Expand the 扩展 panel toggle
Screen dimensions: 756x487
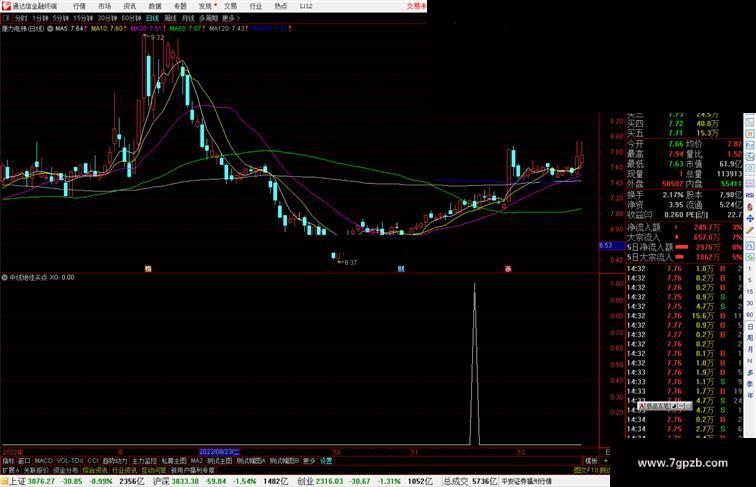[x=10, y=470]
